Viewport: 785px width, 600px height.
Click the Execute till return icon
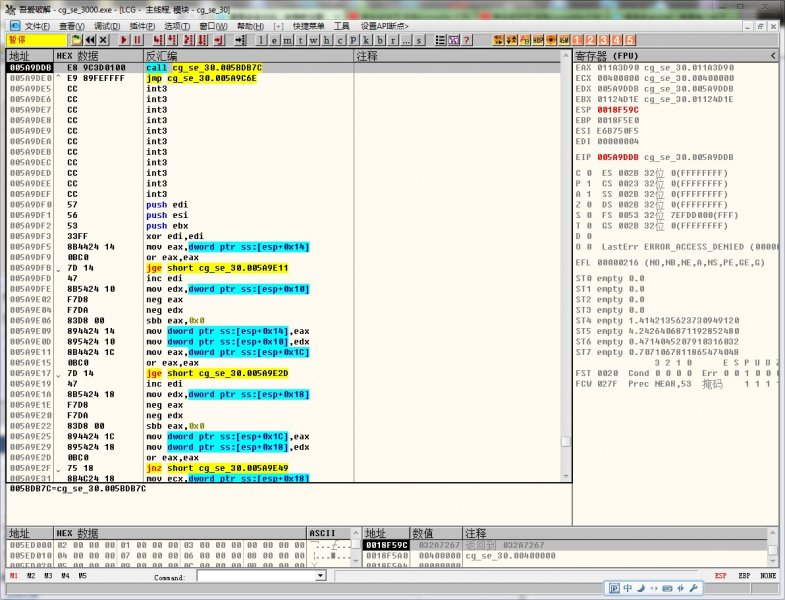(x=219, y=40)
